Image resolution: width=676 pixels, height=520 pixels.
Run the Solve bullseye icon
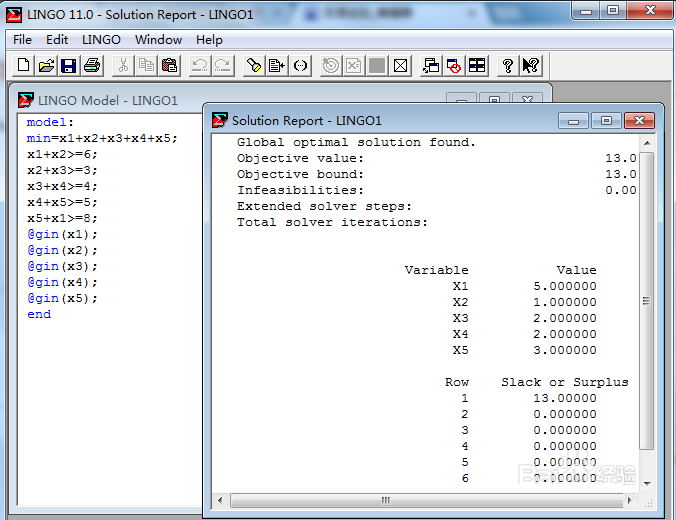pos(331,66)
